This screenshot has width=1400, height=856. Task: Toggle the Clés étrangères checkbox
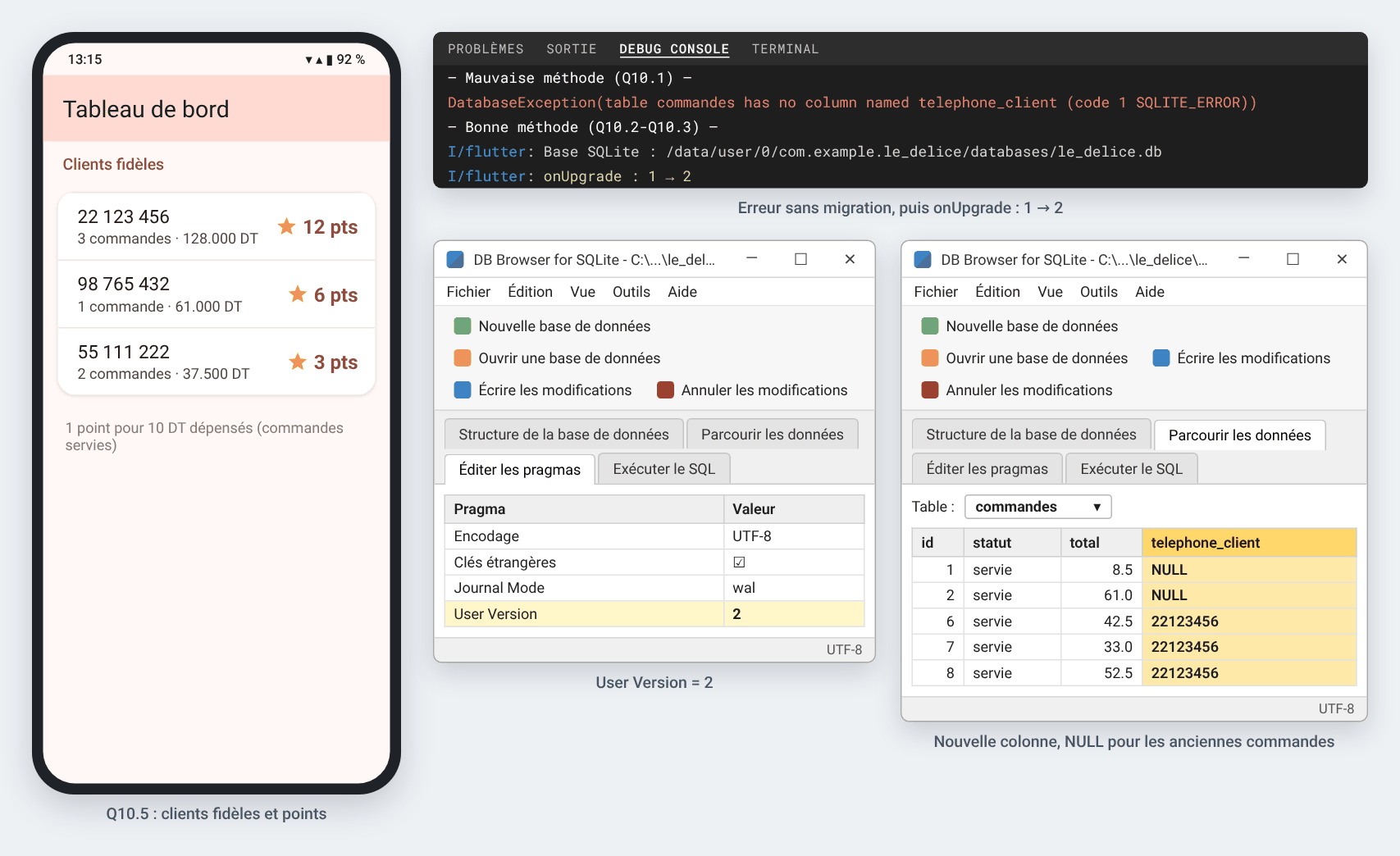739,562
